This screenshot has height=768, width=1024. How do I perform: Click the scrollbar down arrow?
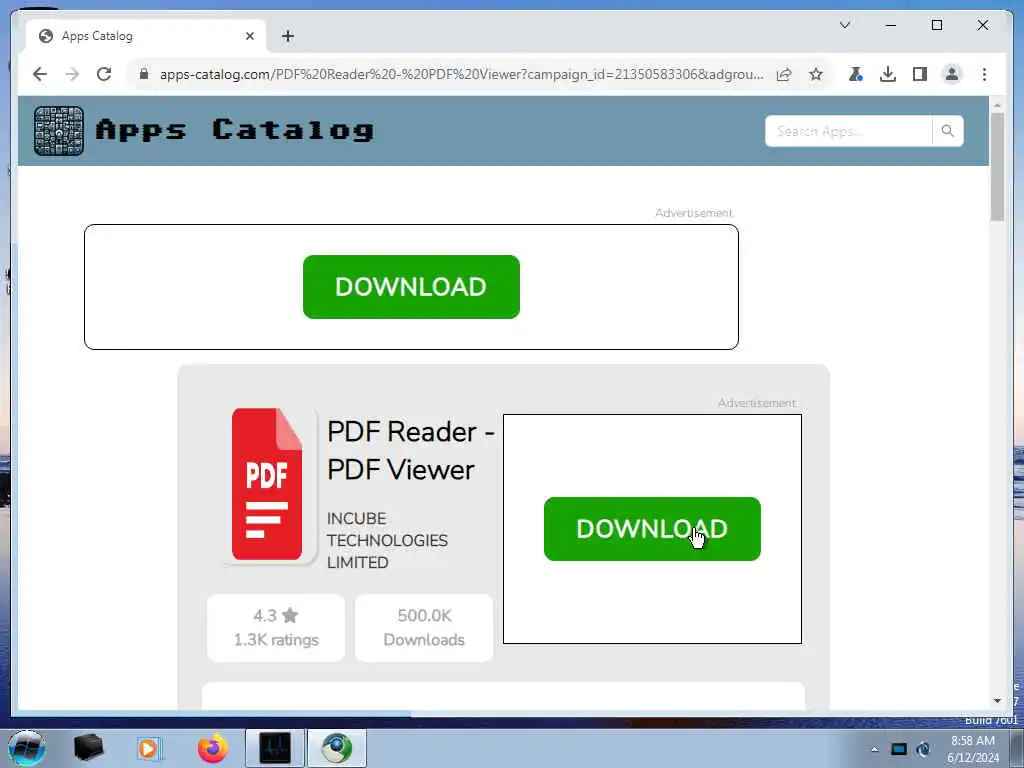997,701
